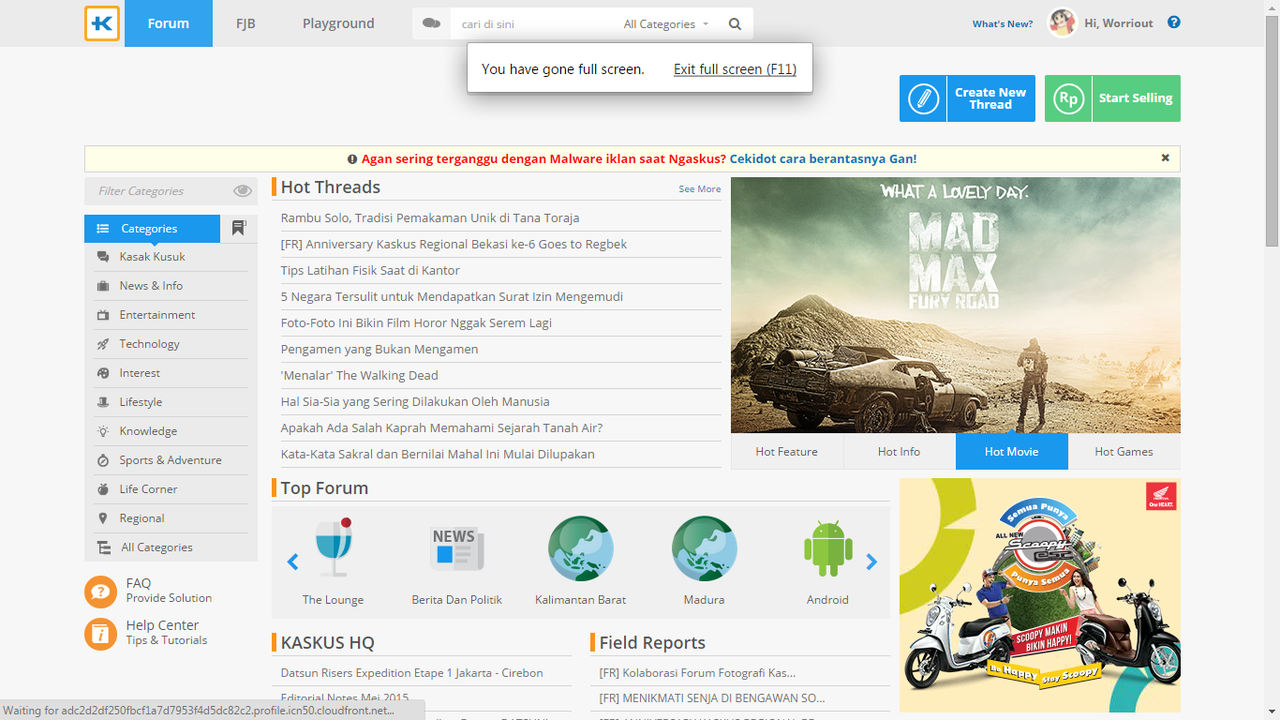
Task: Open the Worriout profile avatar
Action: [x=1062, y=23]
